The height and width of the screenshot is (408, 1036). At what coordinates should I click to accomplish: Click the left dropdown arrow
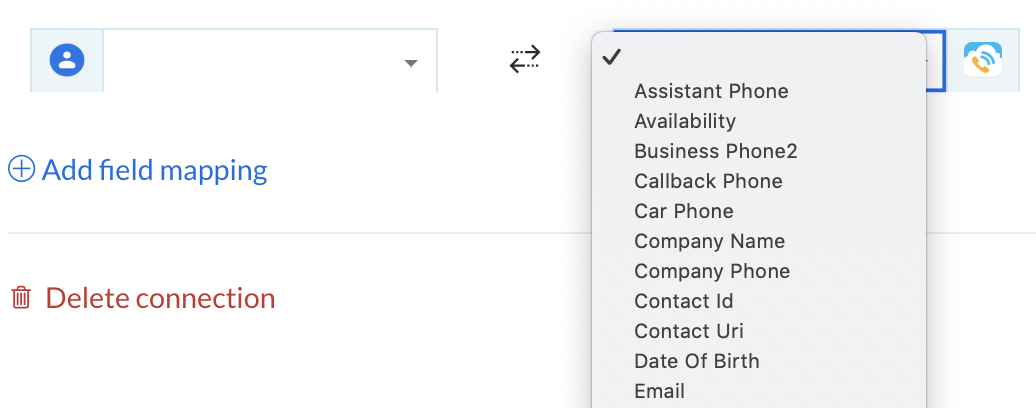coord(411,63)
